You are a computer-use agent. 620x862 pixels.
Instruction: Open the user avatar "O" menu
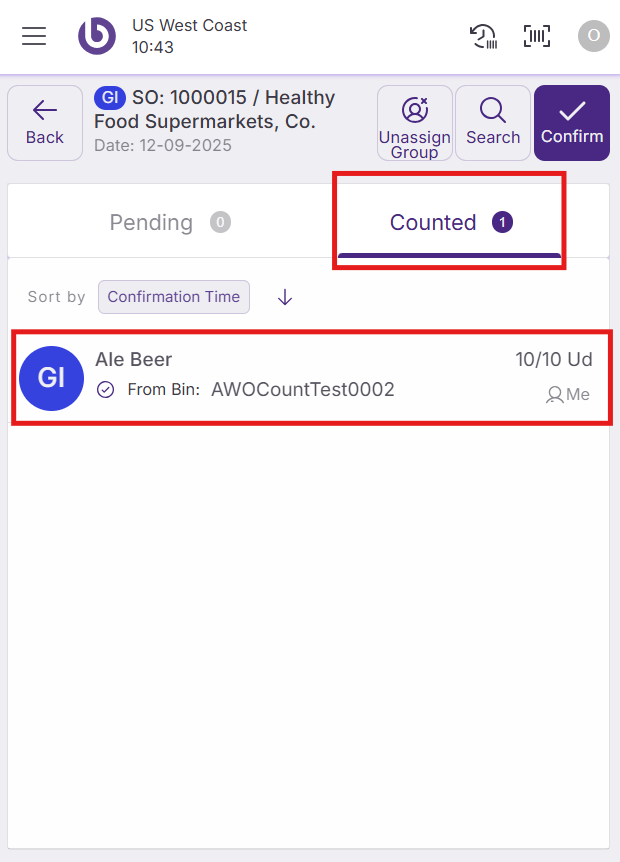click(593, 36)
